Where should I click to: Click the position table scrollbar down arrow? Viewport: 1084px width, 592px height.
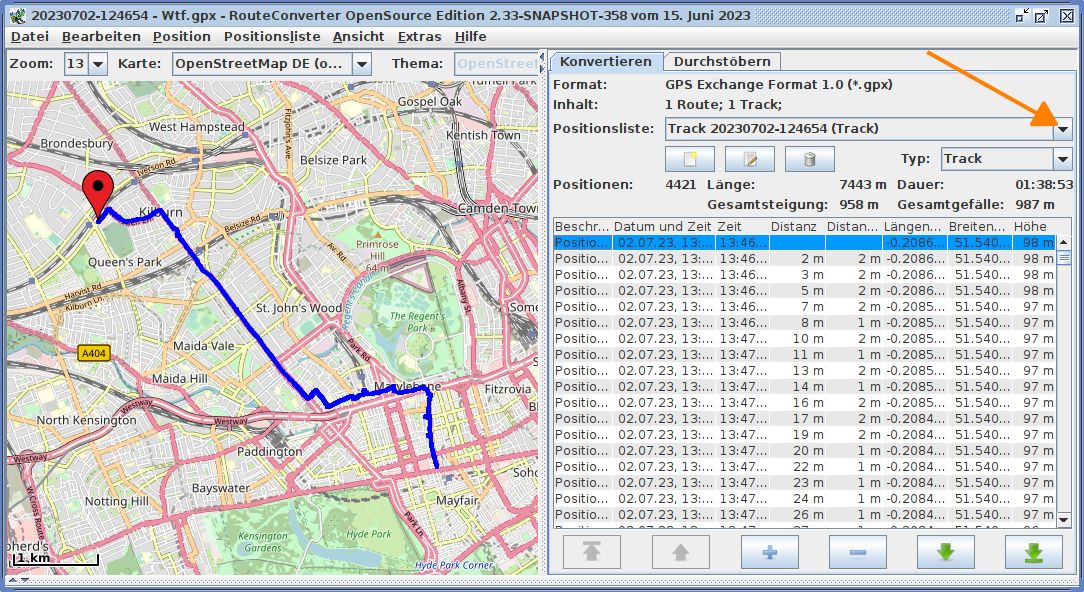point(1063,519)
